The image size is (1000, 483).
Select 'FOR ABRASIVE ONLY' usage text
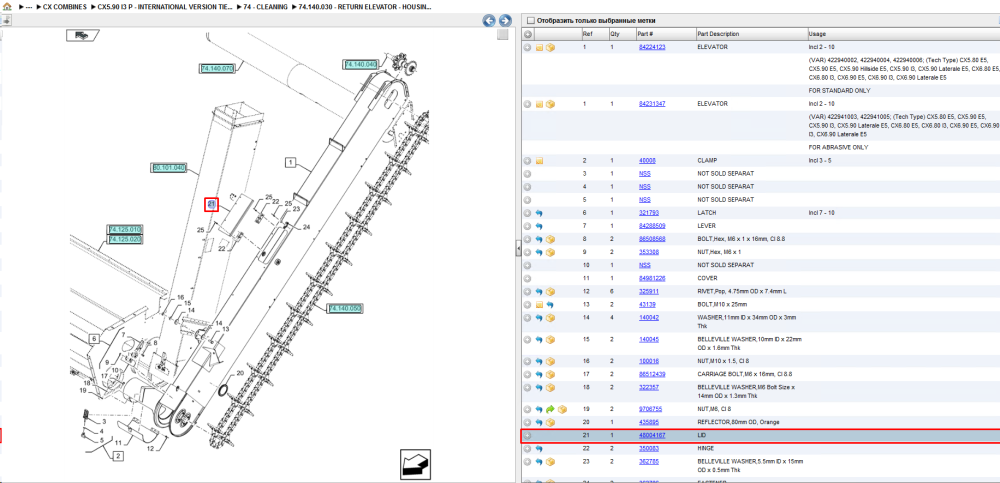[839, 147]
